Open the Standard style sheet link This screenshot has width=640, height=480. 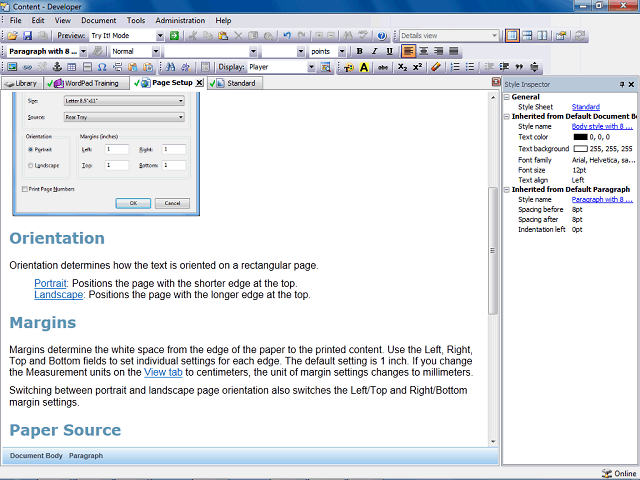coord(586,107)
